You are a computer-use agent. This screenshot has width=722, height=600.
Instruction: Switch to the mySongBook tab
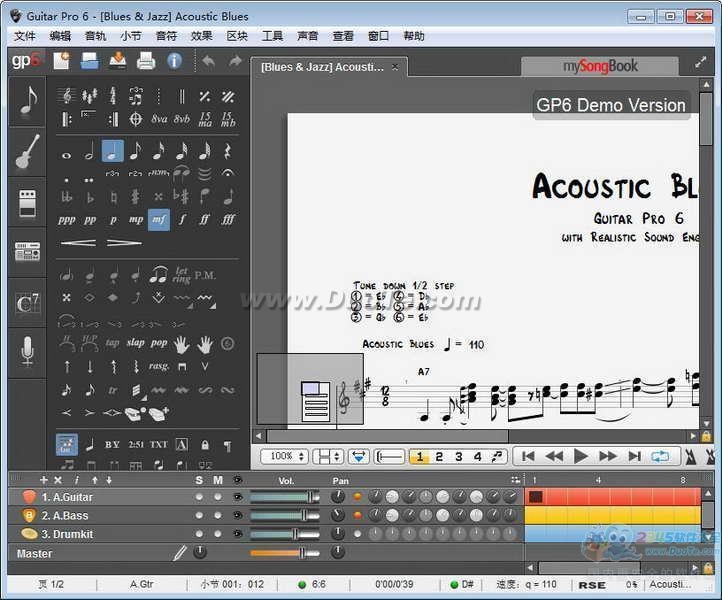click(x=600, y=66)
